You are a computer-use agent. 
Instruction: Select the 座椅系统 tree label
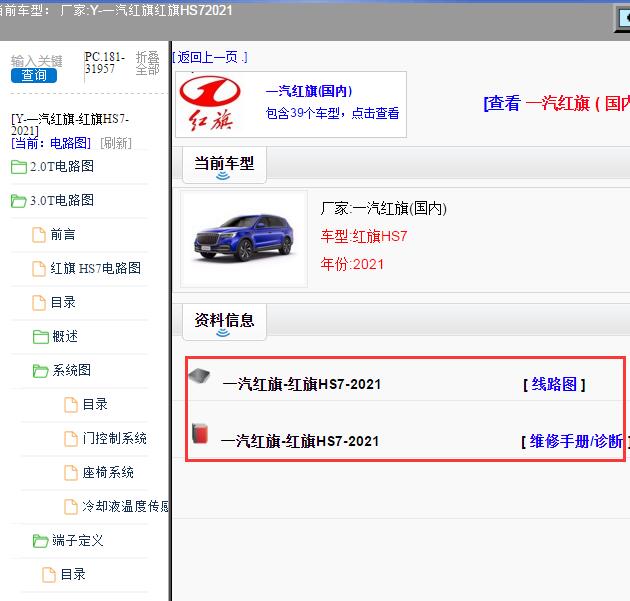(108, 472)
